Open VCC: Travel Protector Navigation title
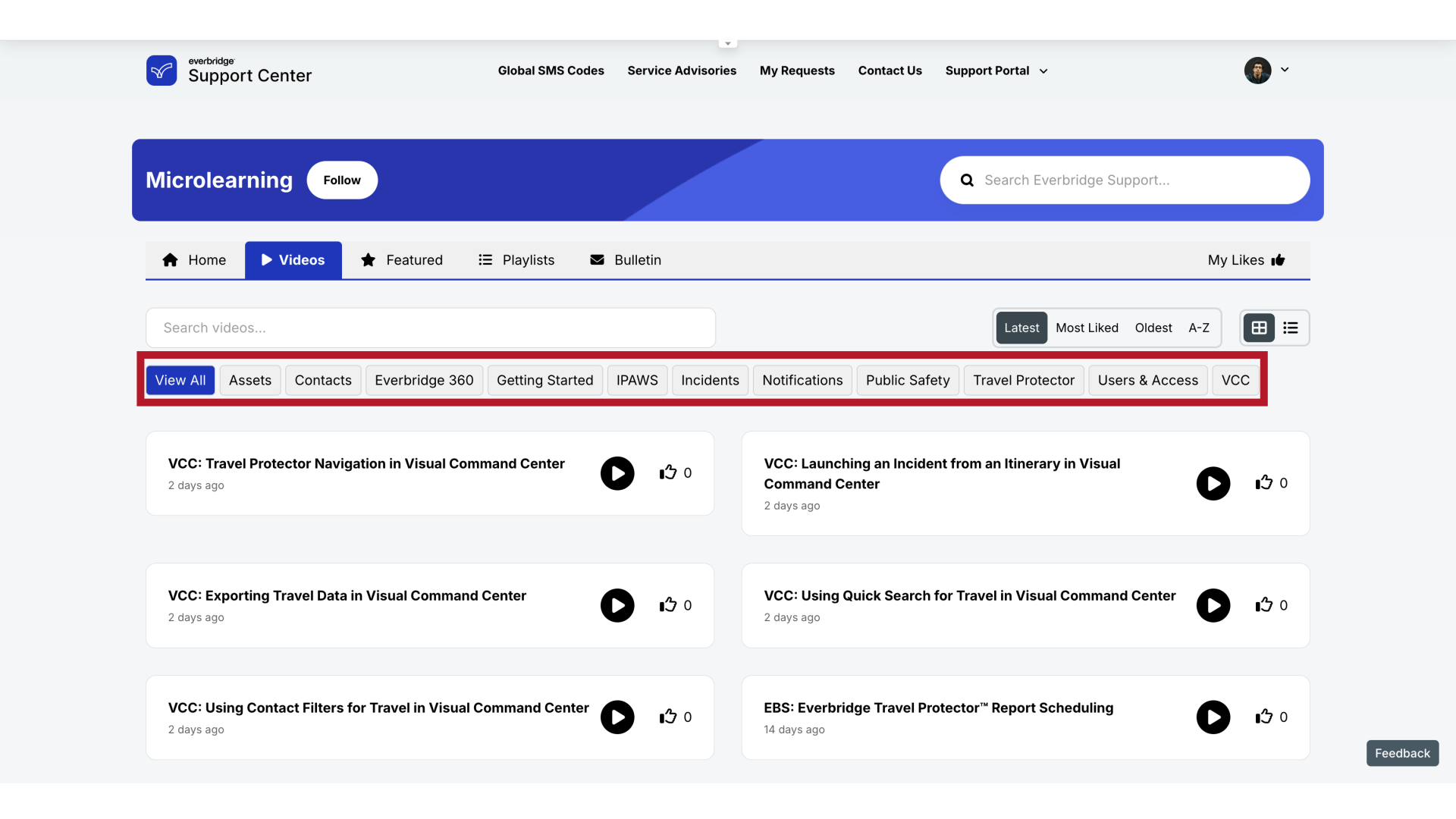Viewport: 1456px width, 819px height. coord(366,463)
